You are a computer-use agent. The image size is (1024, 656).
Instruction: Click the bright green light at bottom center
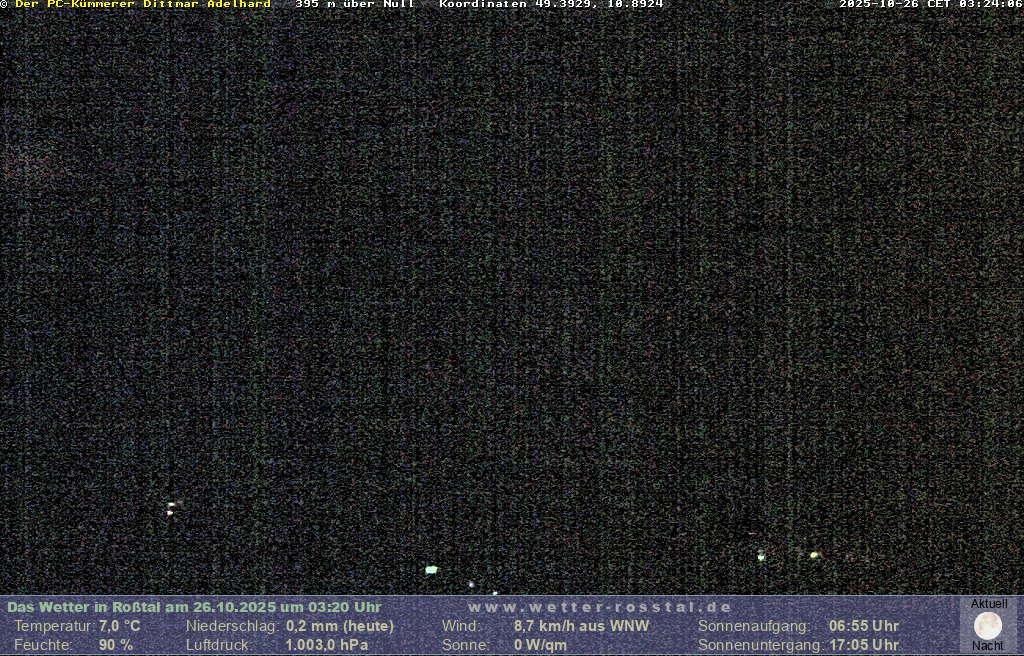pos(431,570)
